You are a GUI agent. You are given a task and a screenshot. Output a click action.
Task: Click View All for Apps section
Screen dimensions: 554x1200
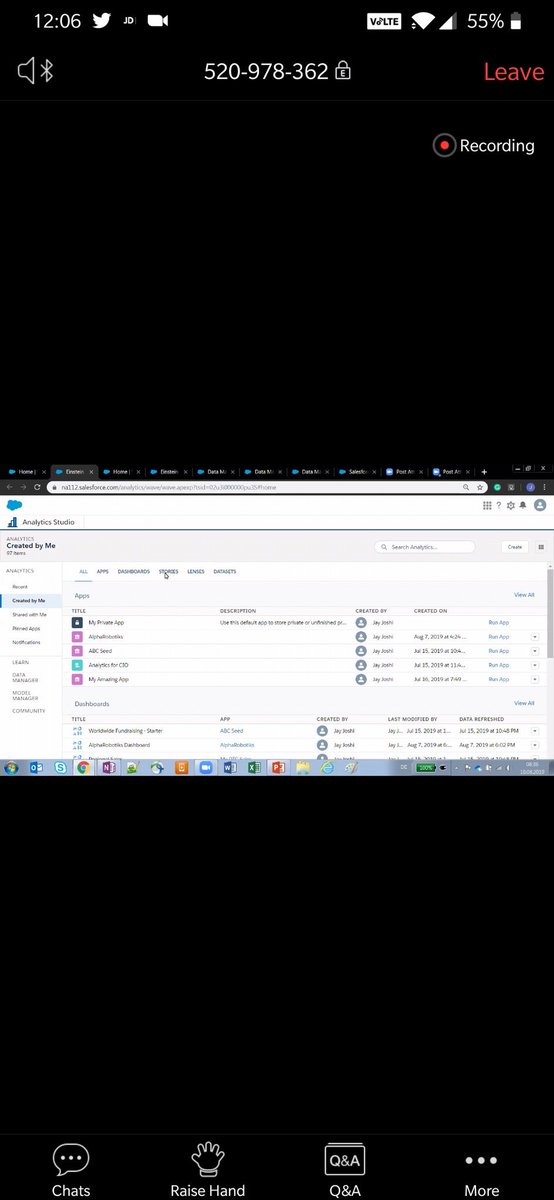click(524, 595)
